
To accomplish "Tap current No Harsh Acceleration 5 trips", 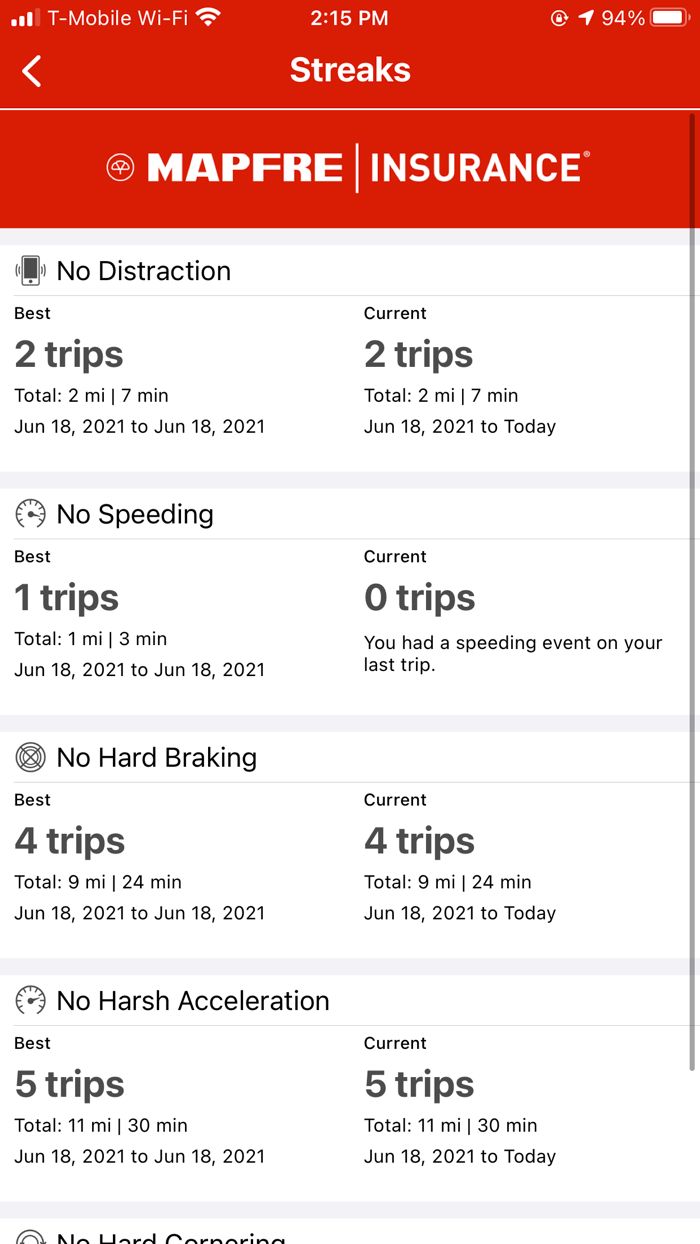I will click(419, 1085).
